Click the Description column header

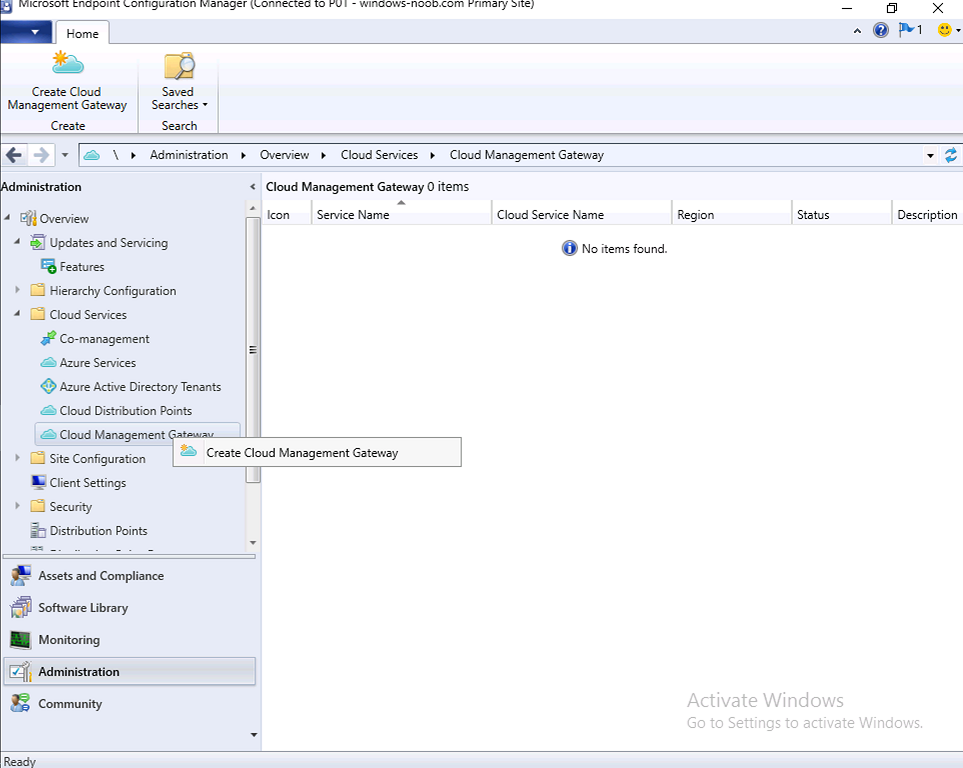(x=927, y=214)
